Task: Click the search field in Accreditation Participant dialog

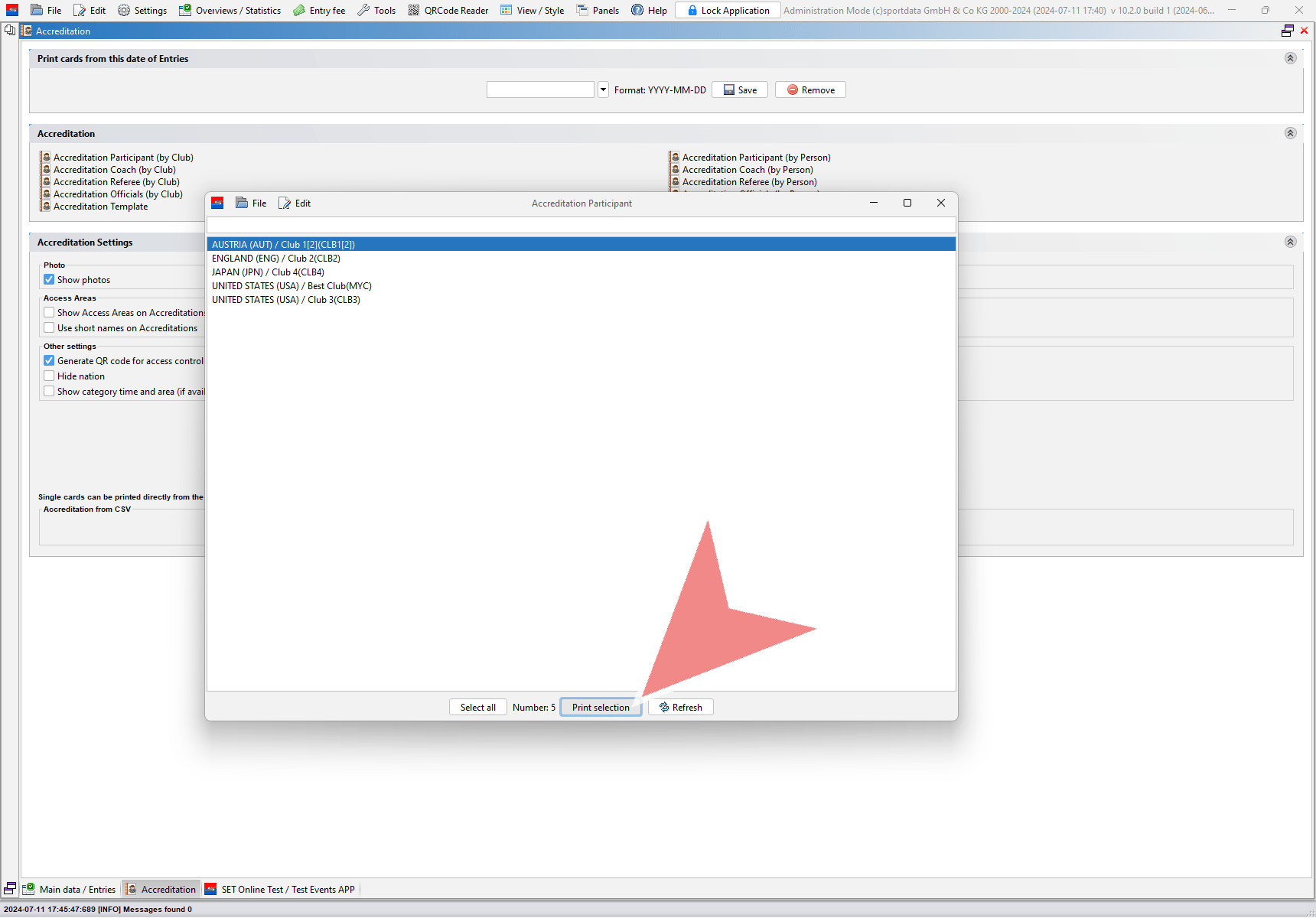Action: [581, 225]
